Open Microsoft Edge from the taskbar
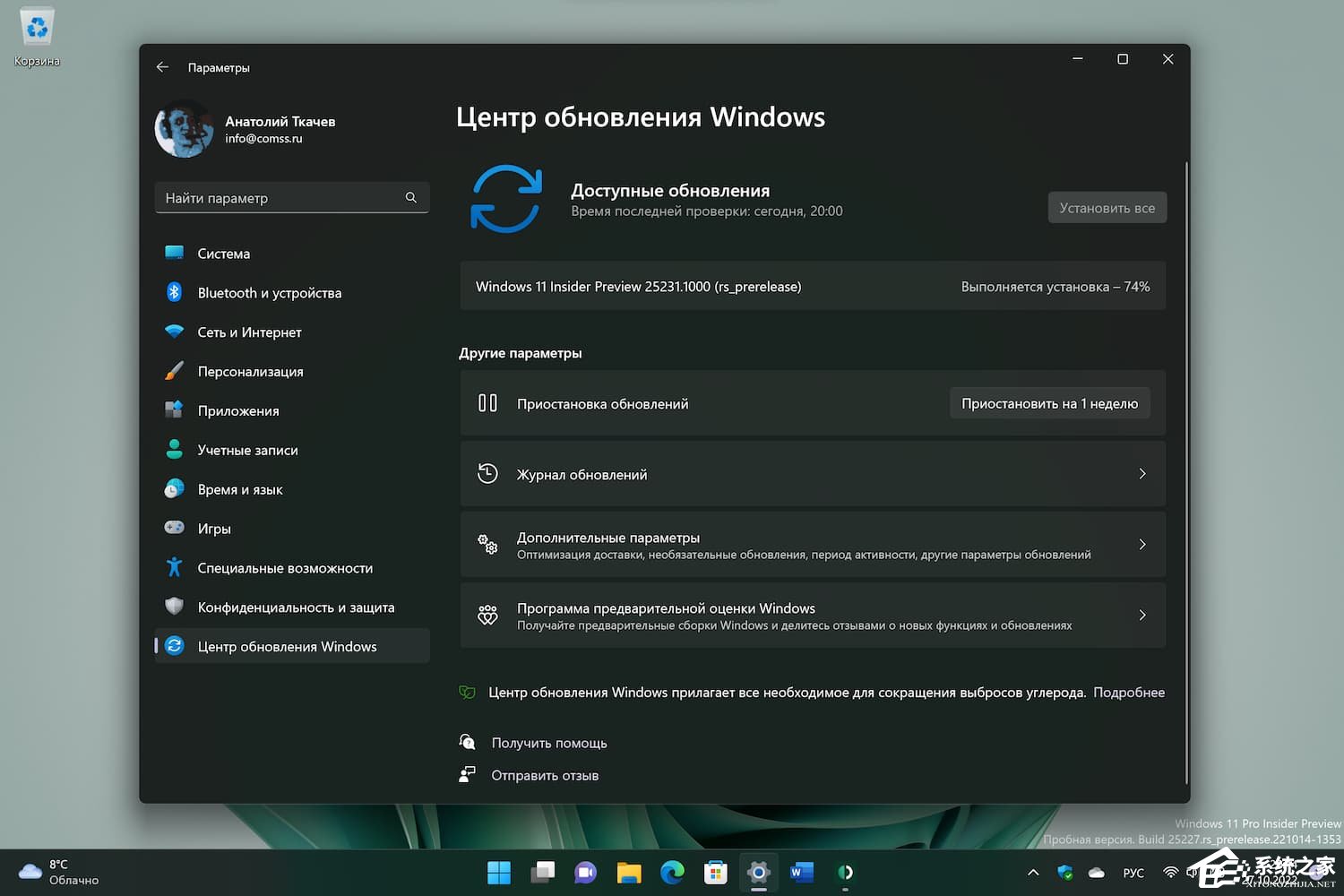Viewport: 1344px width, 896px height. (672, 872)
